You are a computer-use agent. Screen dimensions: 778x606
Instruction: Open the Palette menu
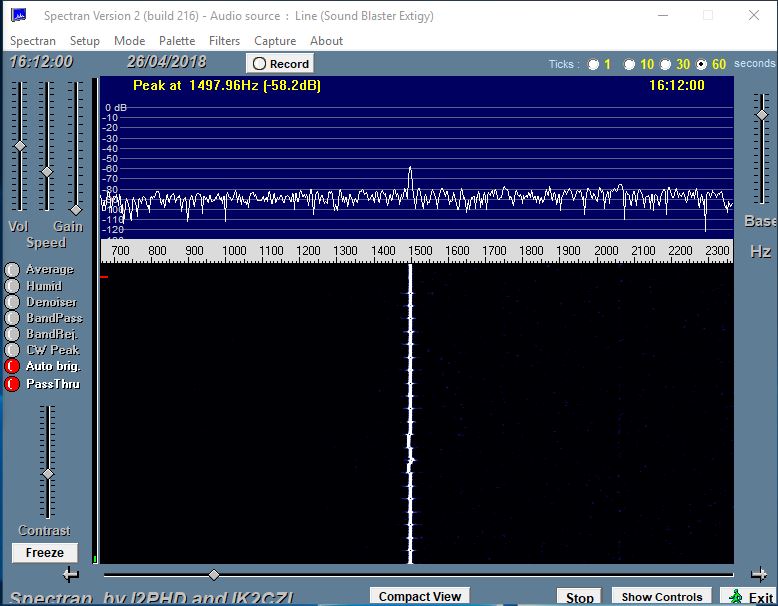[177, 41]
